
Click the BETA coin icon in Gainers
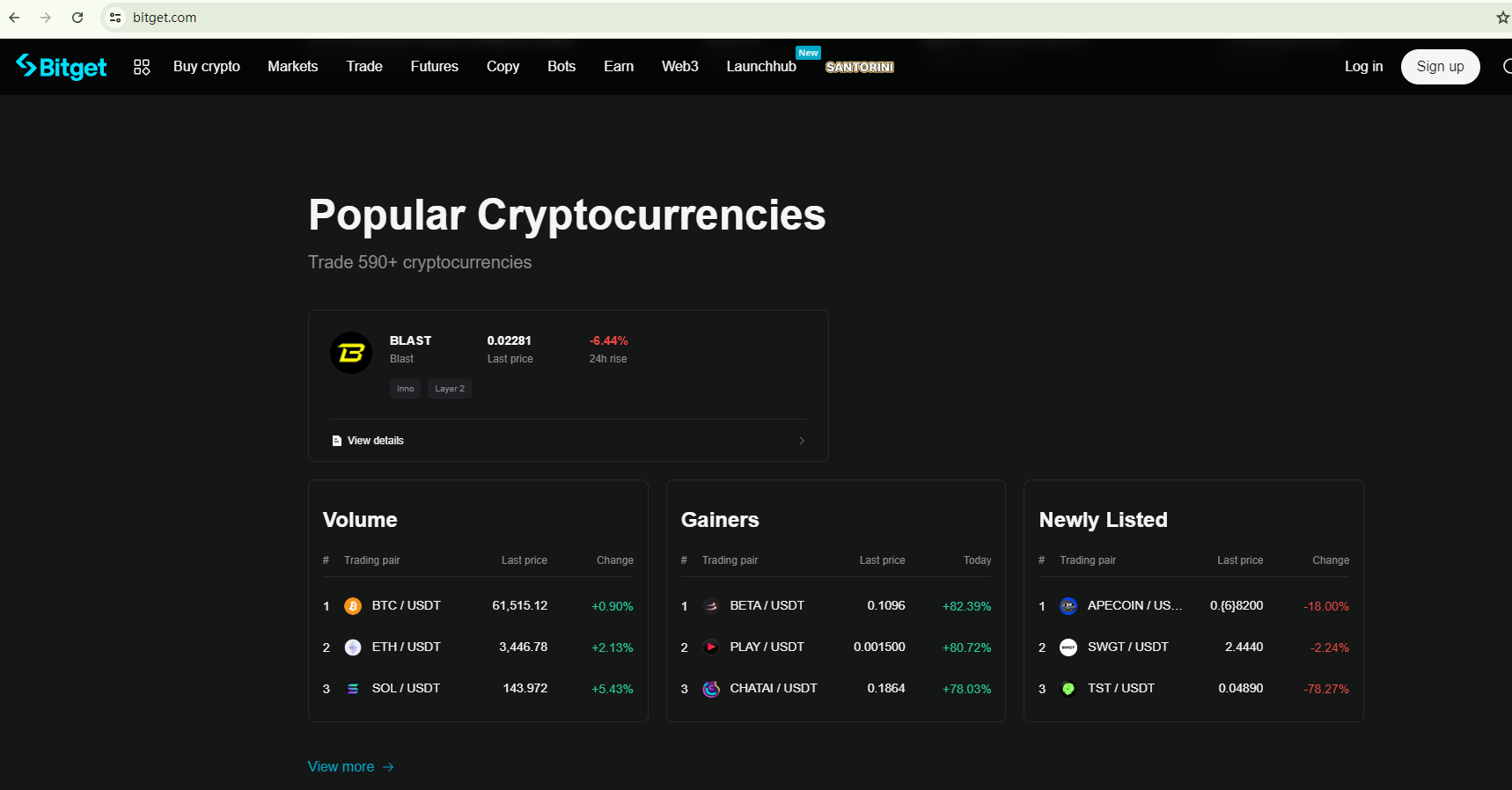(x=711, y=606)
